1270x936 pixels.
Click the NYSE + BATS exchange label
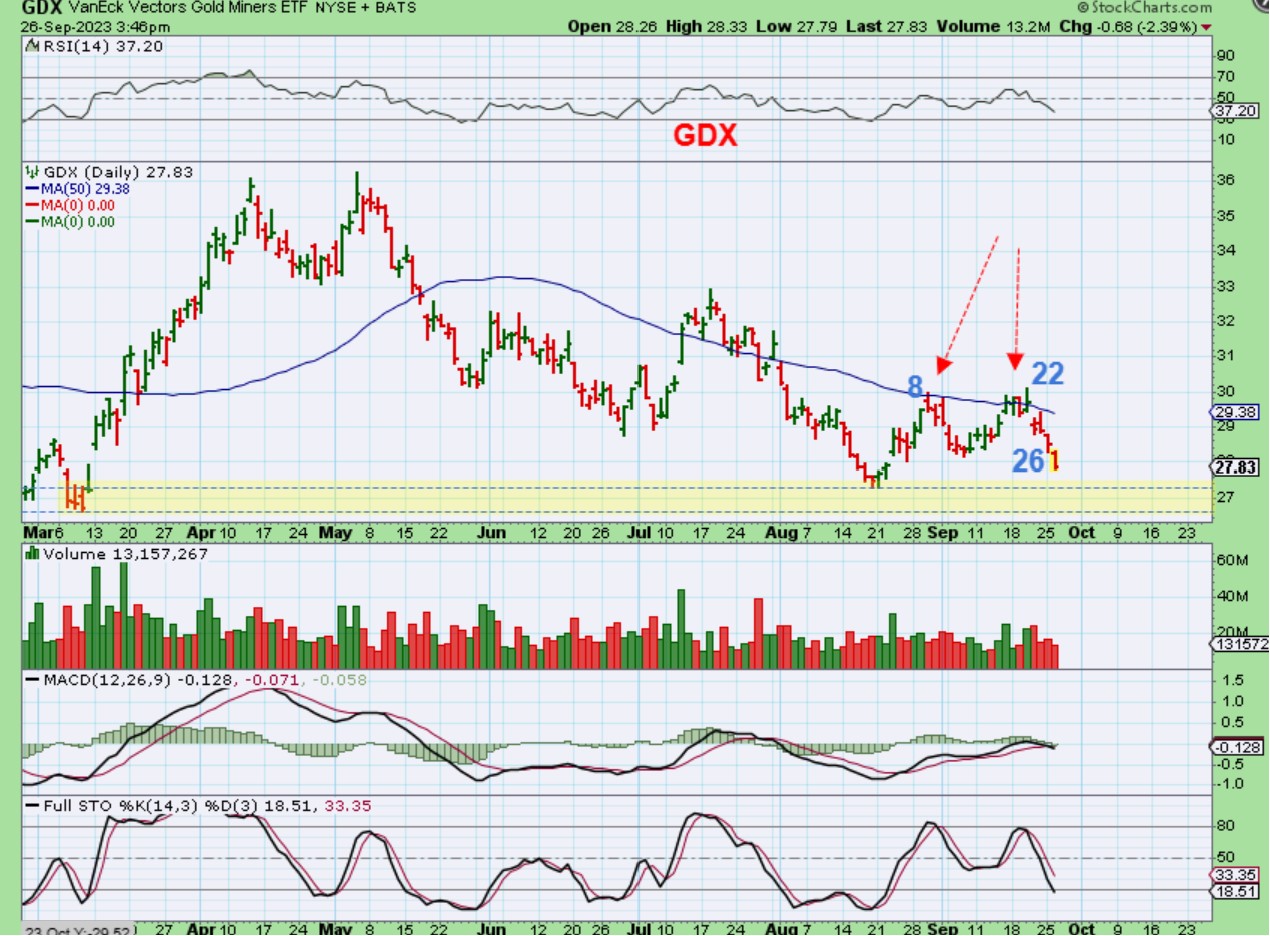[x=364, y=8]
